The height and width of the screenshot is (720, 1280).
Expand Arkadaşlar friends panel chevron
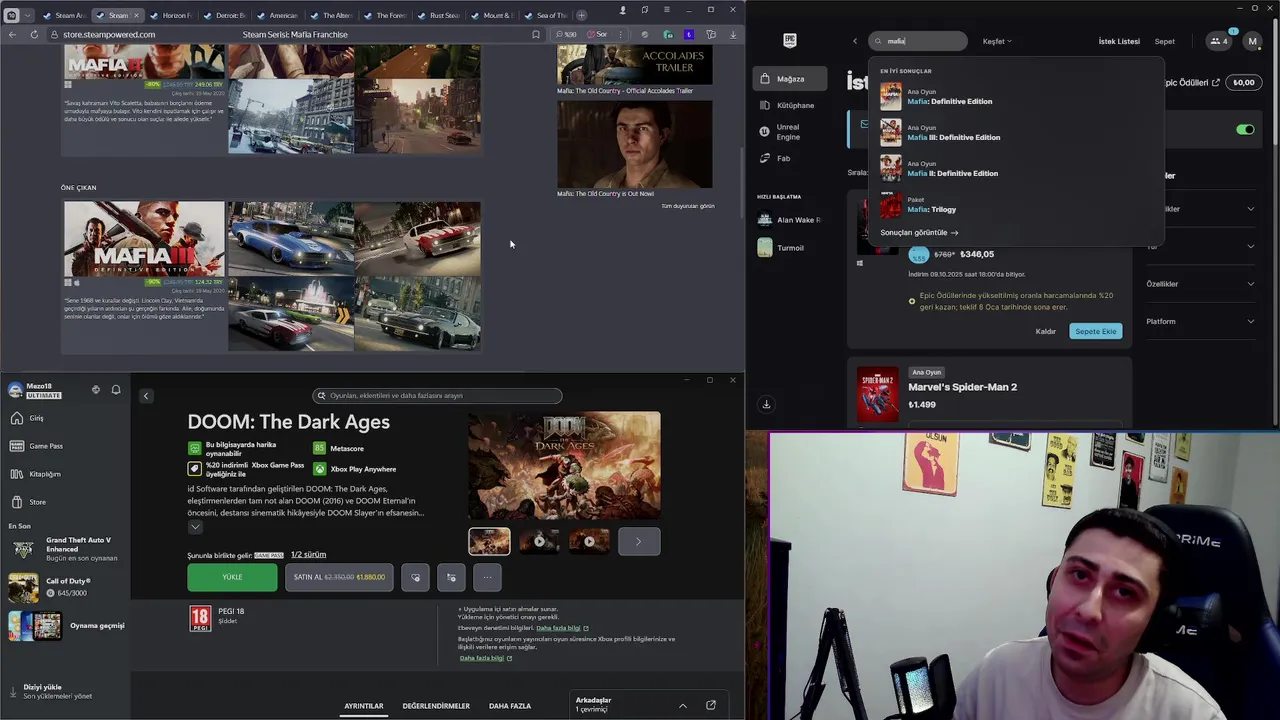click(x=683, y=705)
